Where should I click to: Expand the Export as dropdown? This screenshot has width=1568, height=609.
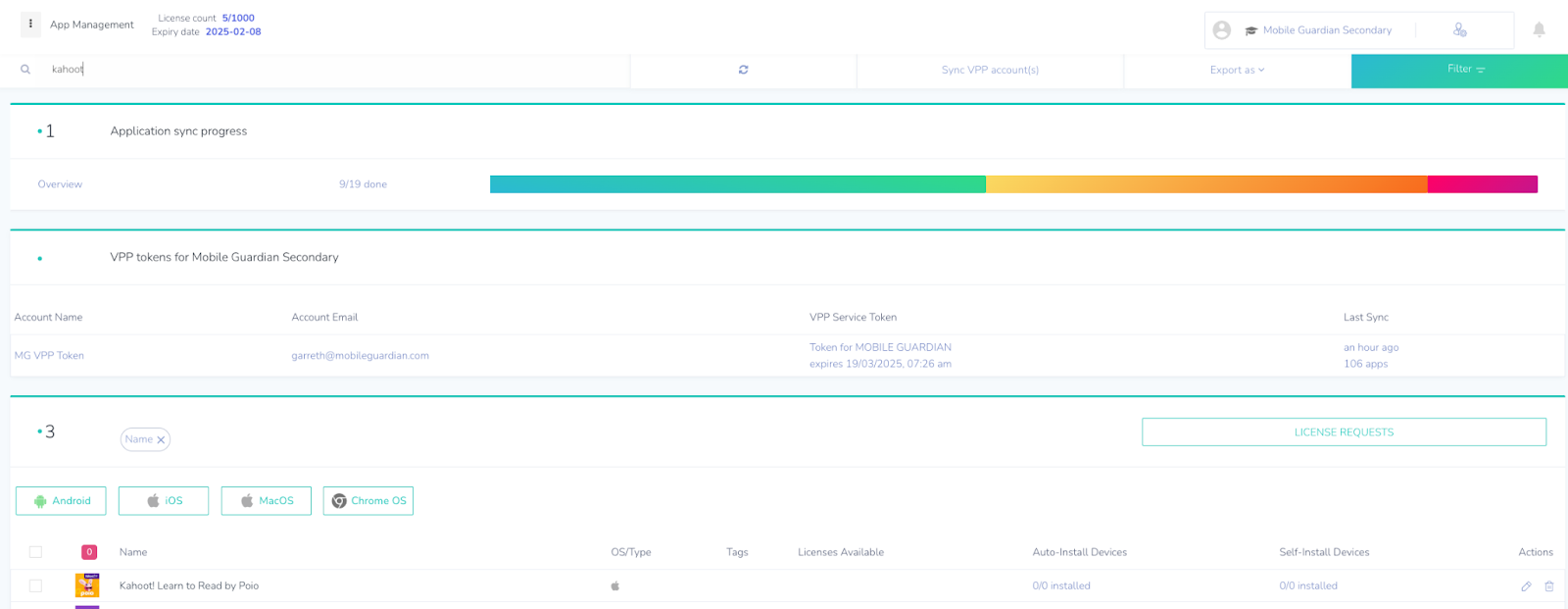tap(1237, 70)
